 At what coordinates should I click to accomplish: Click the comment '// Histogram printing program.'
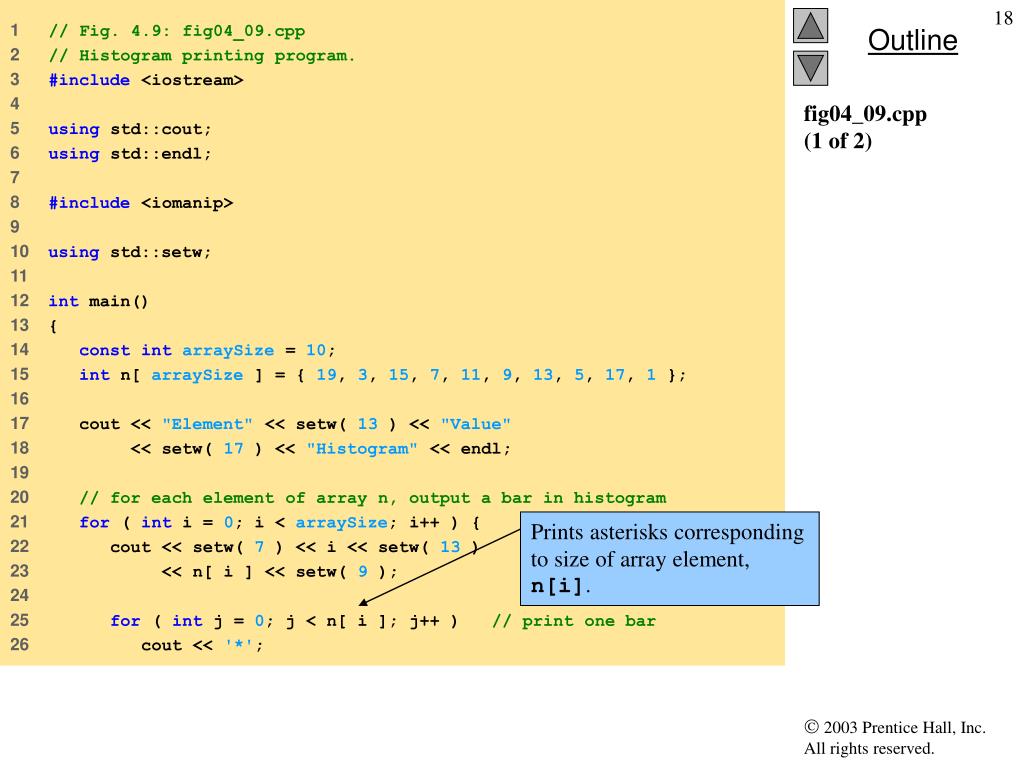point(202,56)
